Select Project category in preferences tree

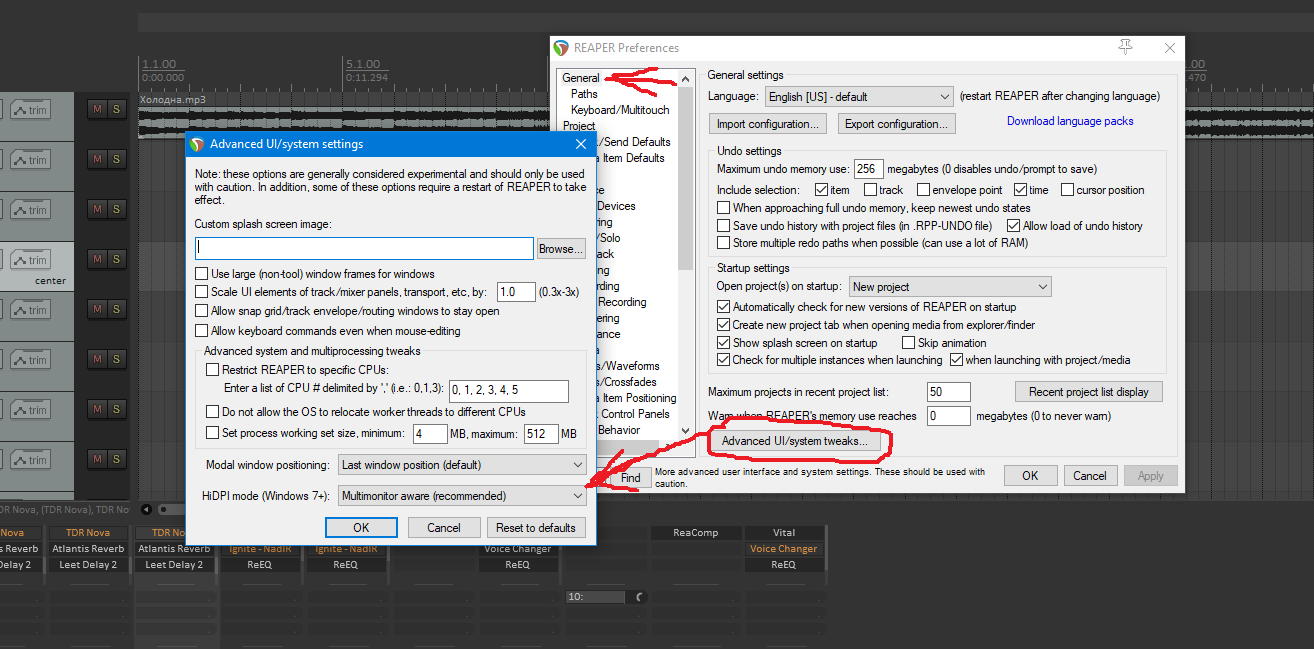tap(579, 126)
